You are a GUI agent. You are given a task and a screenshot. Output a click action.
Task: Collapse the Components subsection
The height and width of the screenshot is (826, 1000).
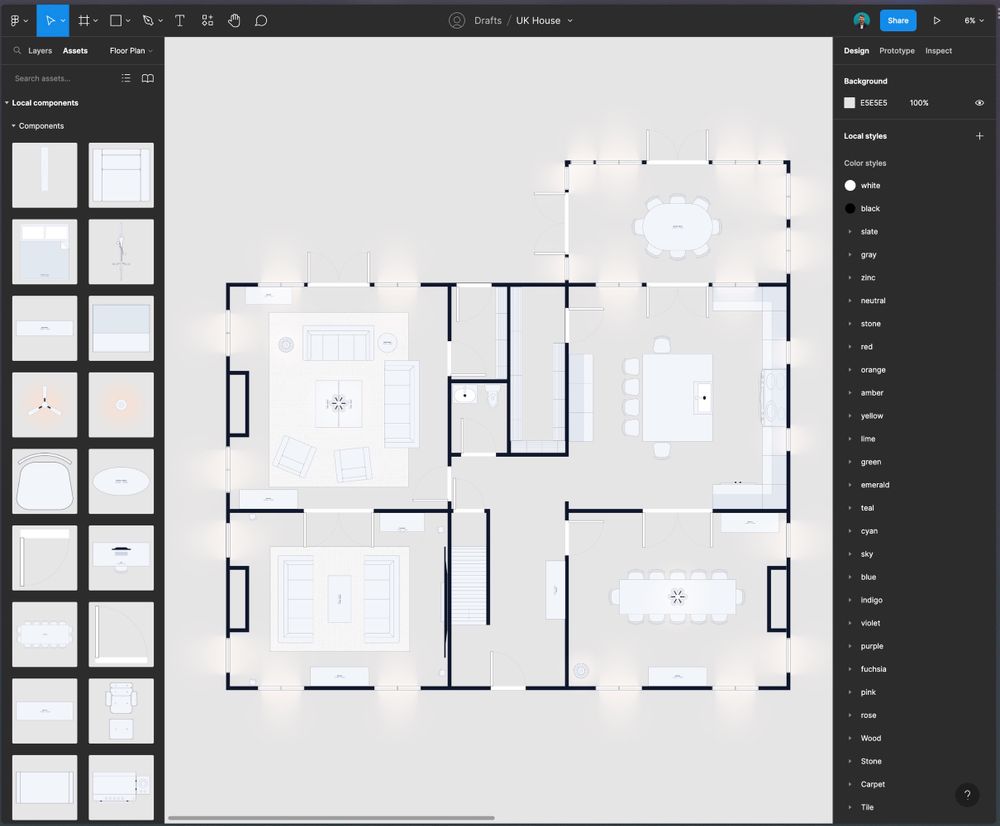pyautogui.click(x=13, y=126)
